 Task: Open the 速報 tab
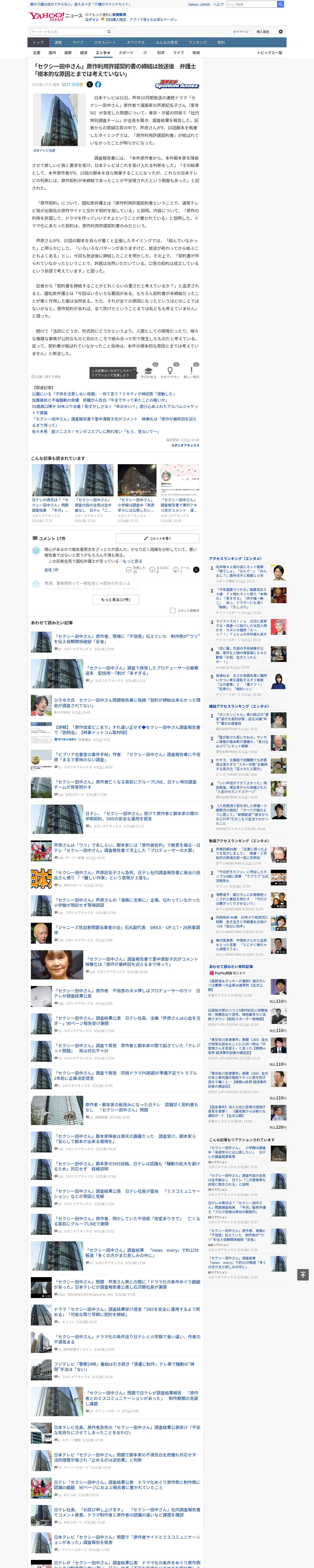58,43
